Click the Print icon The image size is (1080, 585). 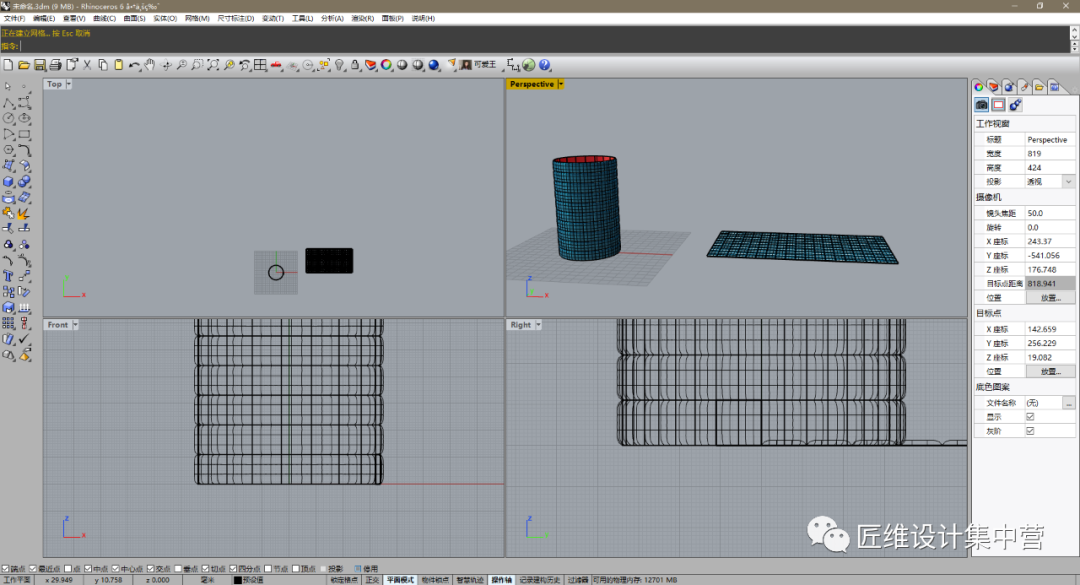point(56,65)
